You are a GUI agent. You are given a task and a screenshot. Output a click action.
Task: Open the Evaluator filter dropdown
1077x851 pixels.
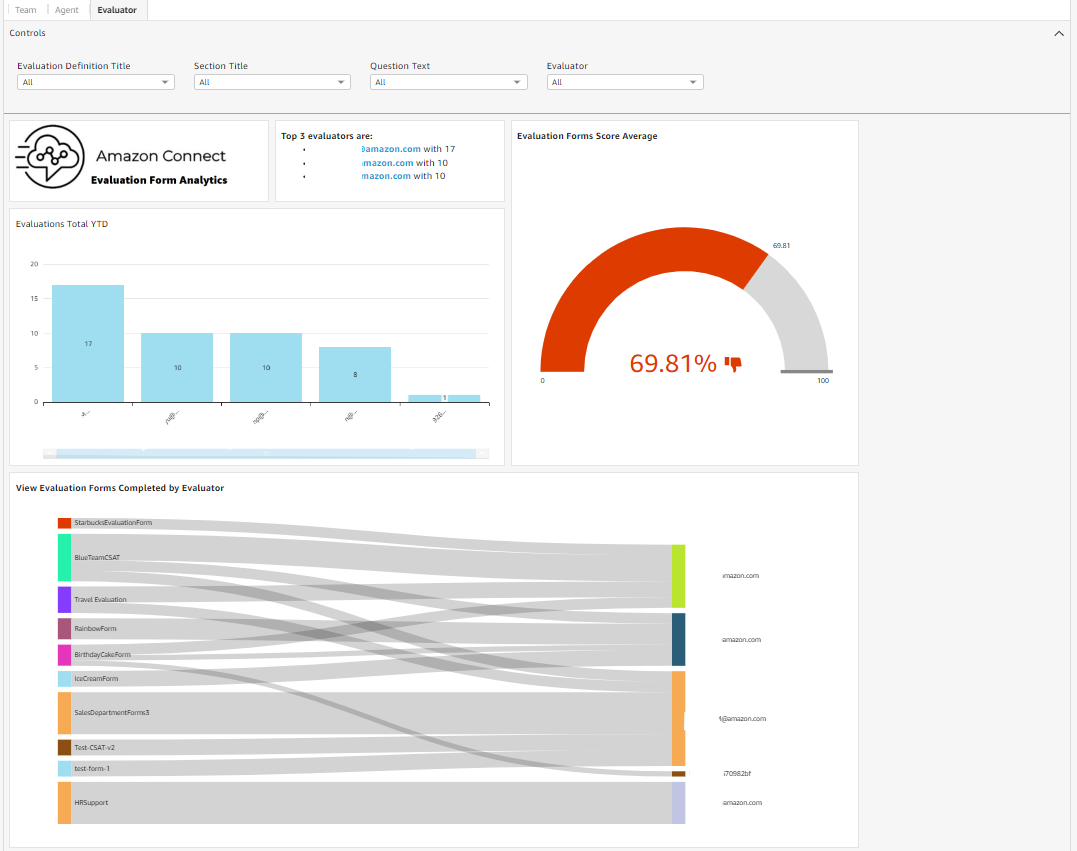[624, 81]
